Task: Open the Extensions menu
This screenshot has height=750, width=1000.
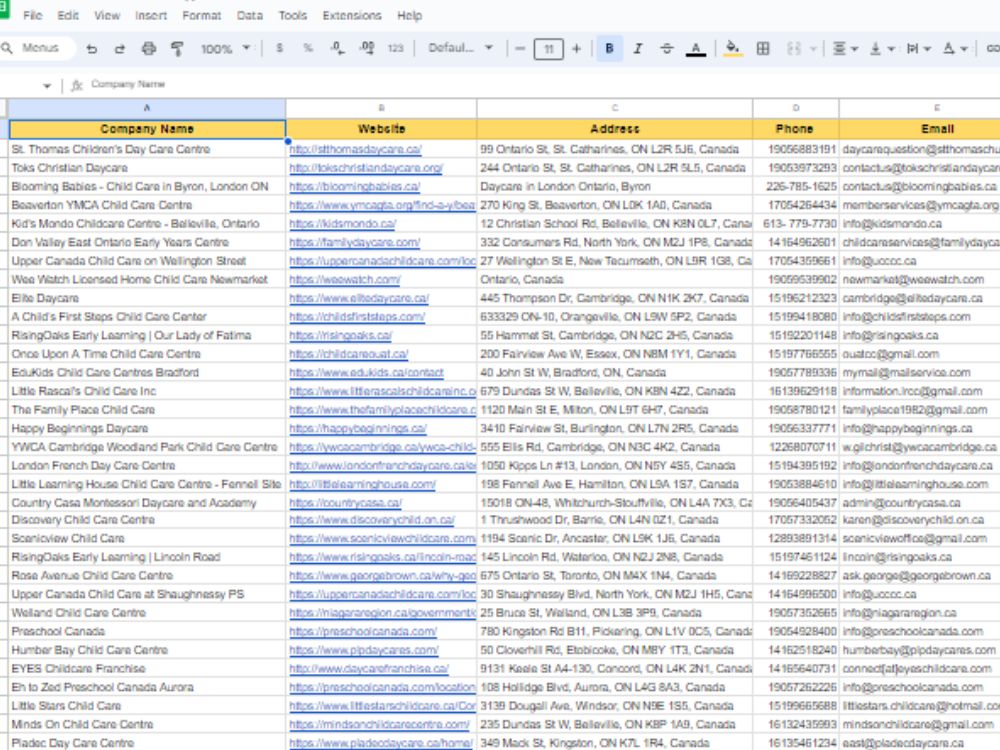Action: click(x=351, y=15)
